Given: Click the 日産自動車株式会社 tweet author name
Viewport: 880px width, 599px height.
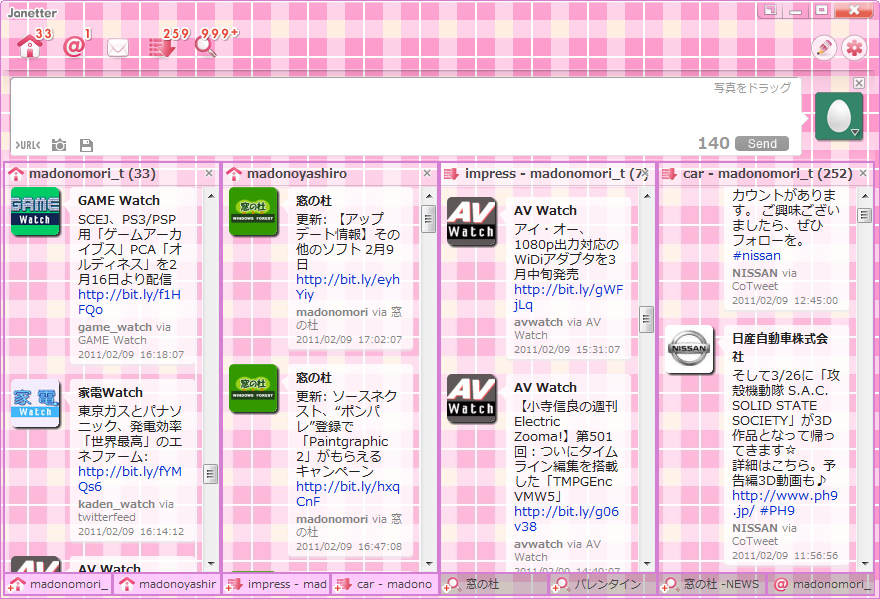Looking at the screenshot, I should tap(780, 347).
